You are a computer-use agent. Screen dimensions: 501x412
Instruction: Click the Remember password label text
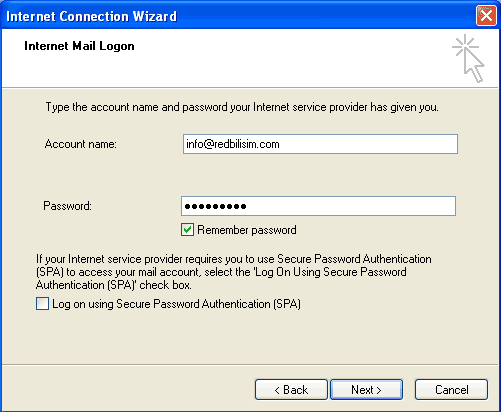pyautogui.click(x=247, y=230)
